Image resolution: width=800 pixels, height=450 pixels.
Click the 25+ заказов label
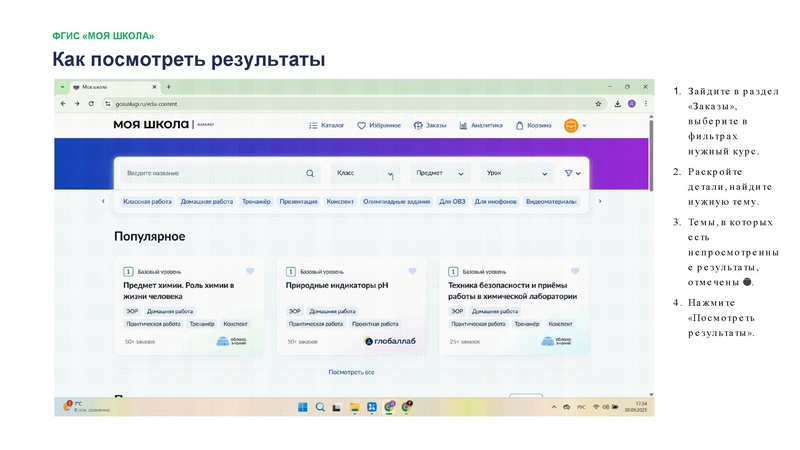(465, 342)
